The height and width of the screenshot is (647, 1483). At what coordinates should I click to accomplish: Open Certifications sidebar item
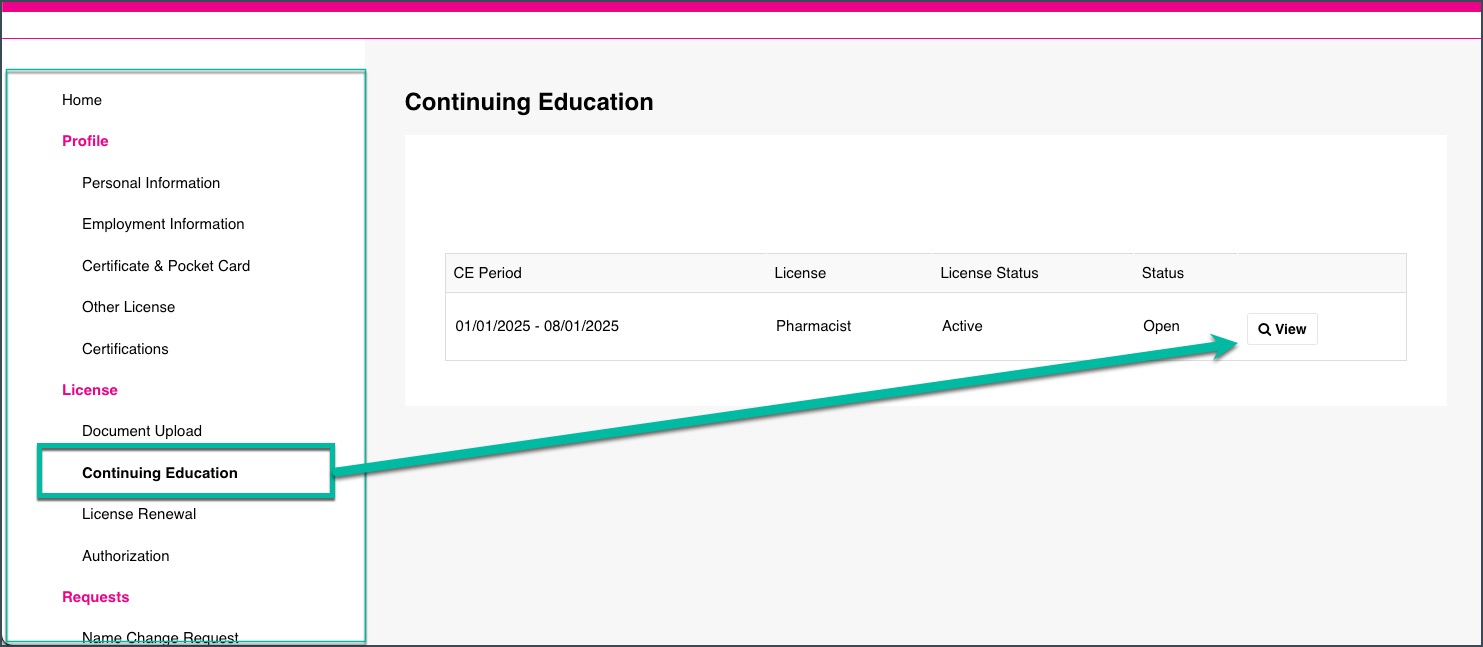(125, 349)
